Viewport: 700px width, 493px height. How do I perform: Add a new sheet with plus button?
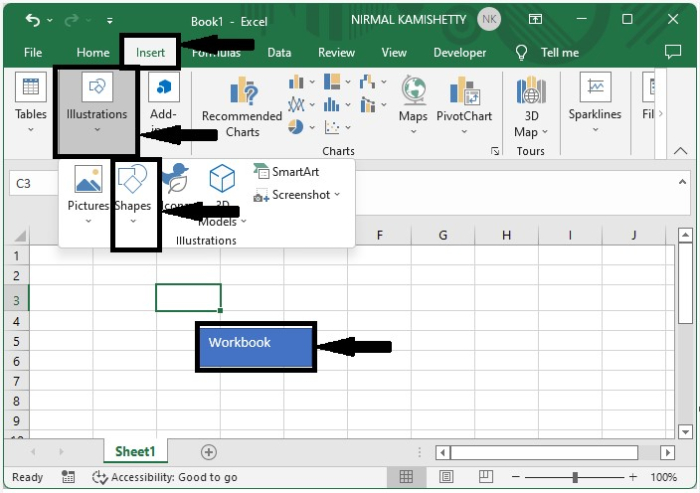[x=208, y=452]
